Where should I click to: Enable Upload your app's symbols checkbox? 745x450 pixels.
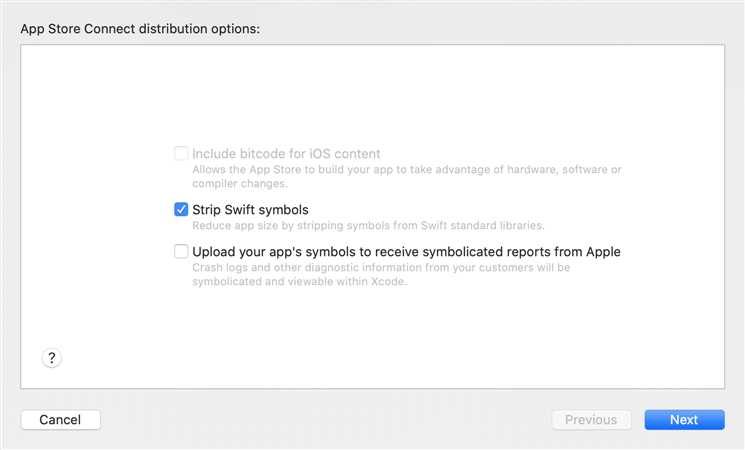(x=181, y=251)
